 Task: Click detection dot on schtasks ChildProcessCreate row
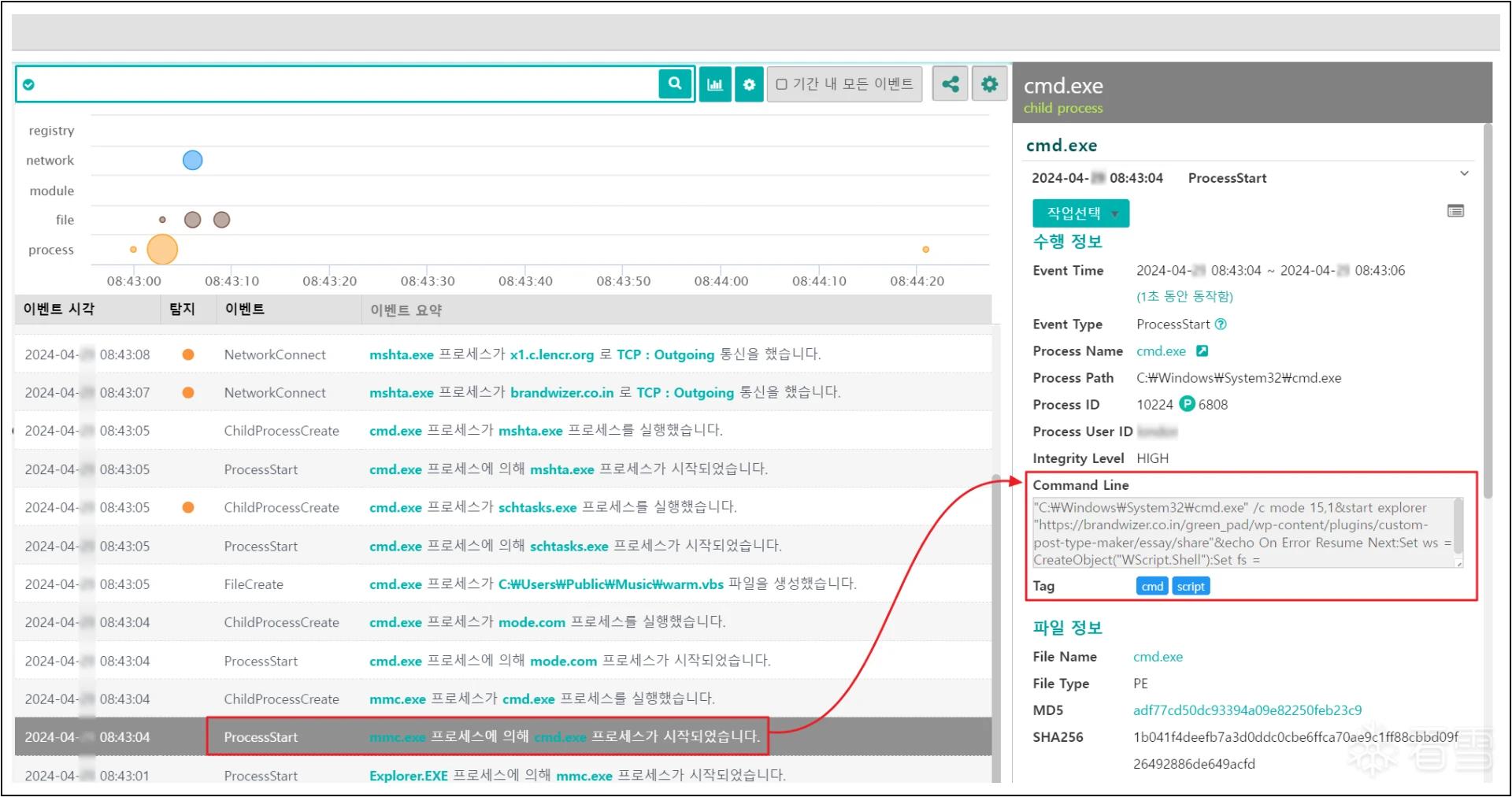point(188,507)
